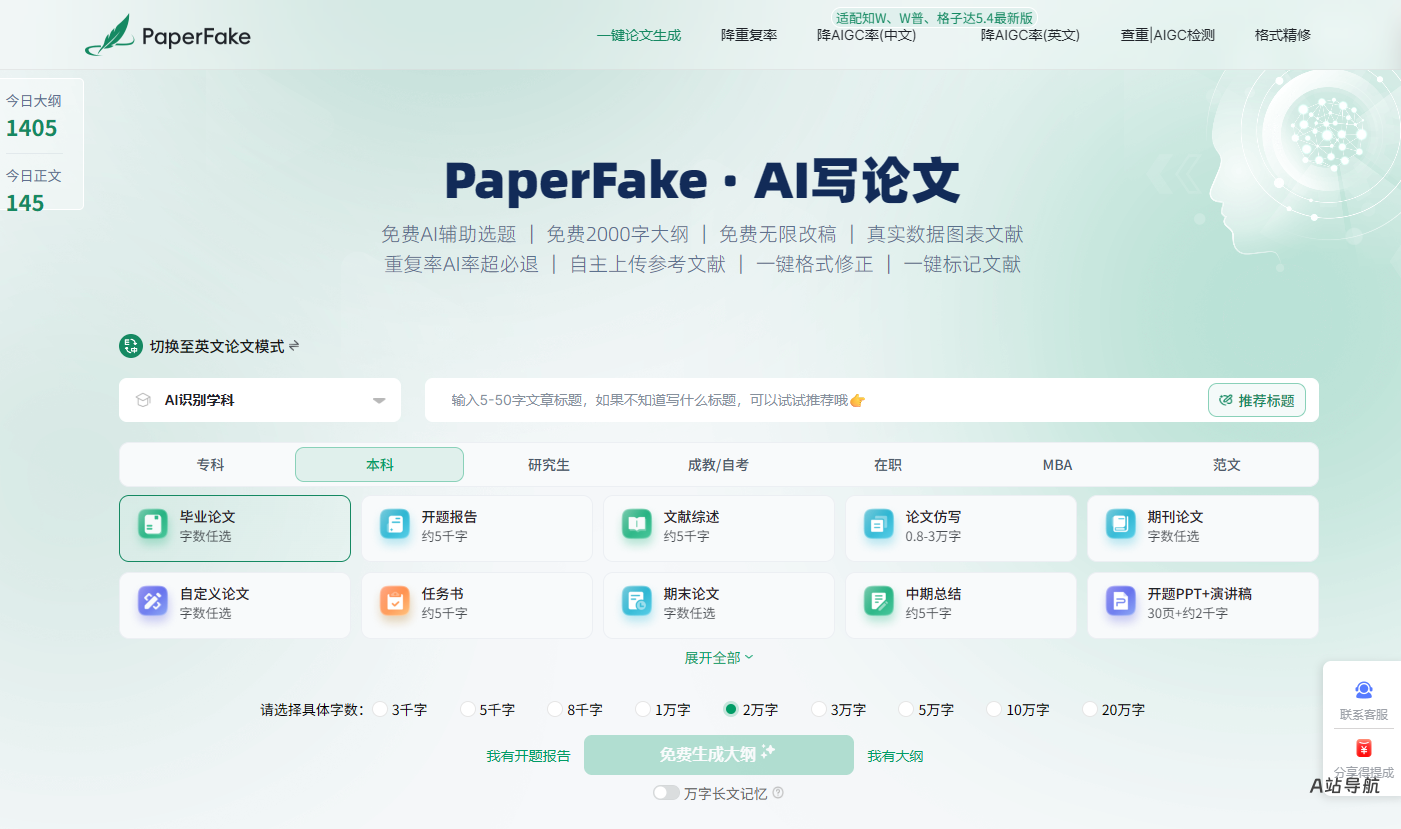Click the help icon next to 万字长文记忆
The height and width of the screenshot is (829, 1401).
pos(778,793)
